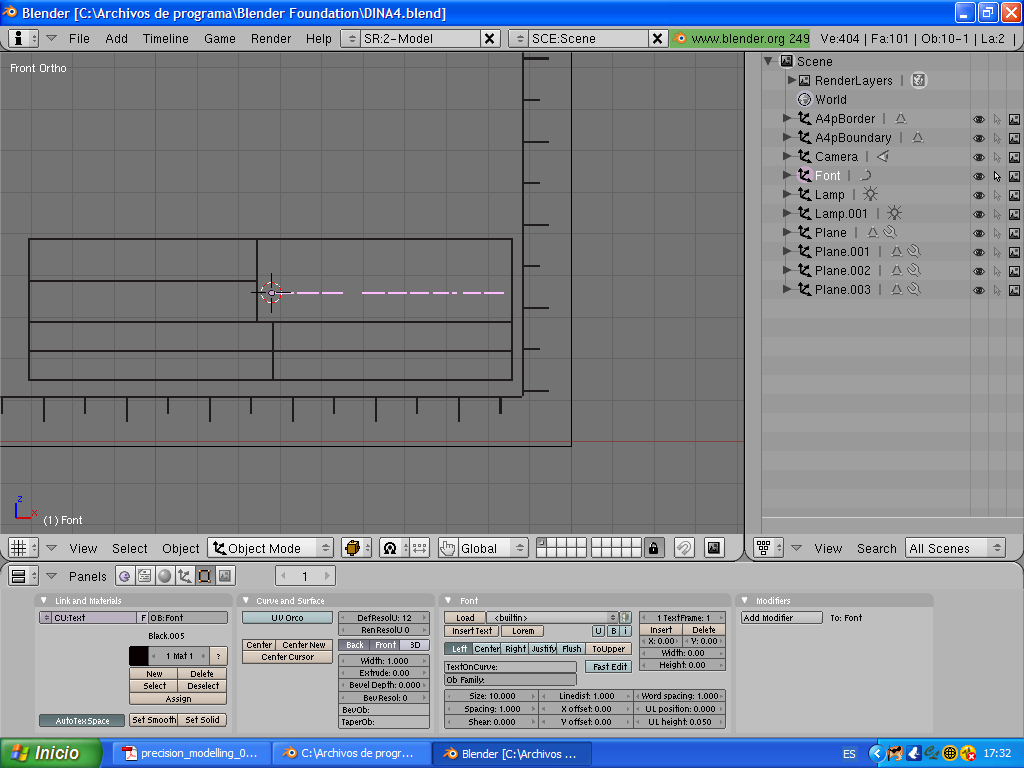Open the Object Mode dropdown
This screenshot has width=1024, height=768.
pyautogui.click(x=270, y=548)
